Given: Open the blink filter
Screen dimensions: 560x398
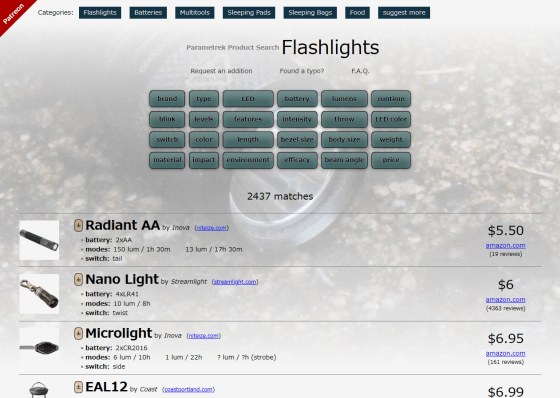Looking at the screenshot, I should click(x=167, y=119).
